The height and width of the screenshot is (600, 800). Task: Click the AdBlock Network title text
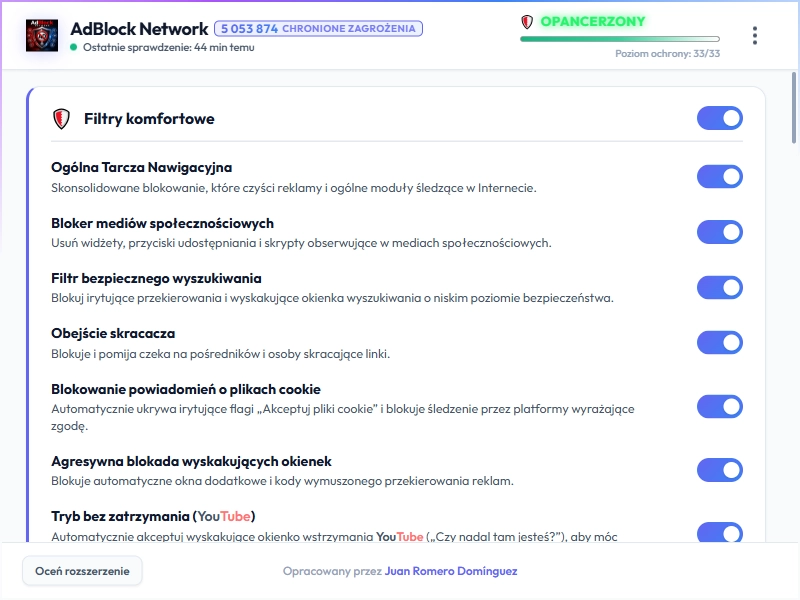coord(139,29)
